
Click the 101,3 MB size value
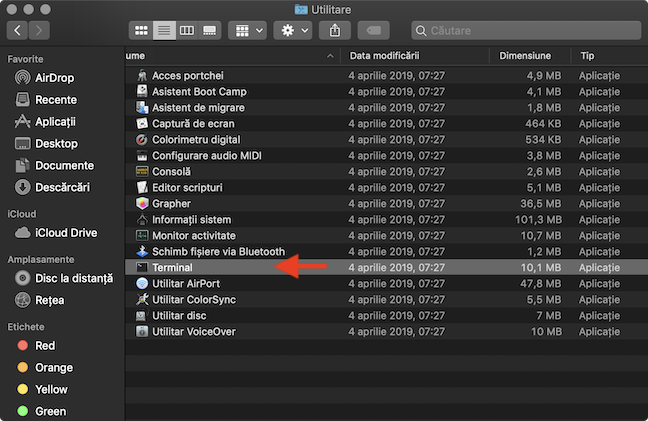point(538,219)
